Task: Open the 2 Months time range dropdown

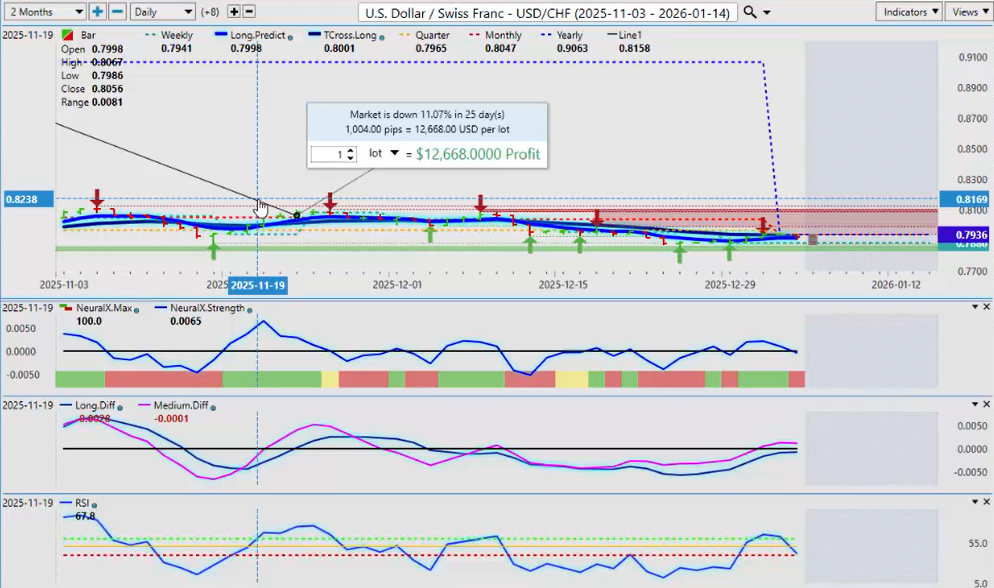Action: click(44, 12)
